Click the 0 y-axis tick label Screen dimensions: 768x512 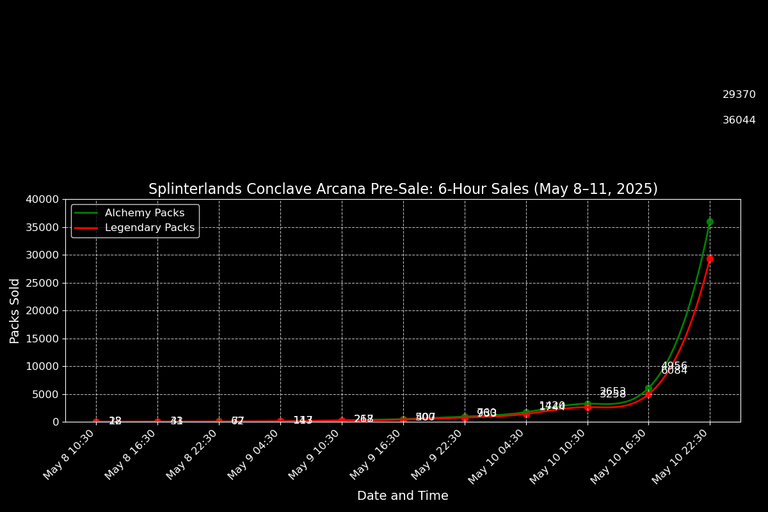[x=55, y=422]
